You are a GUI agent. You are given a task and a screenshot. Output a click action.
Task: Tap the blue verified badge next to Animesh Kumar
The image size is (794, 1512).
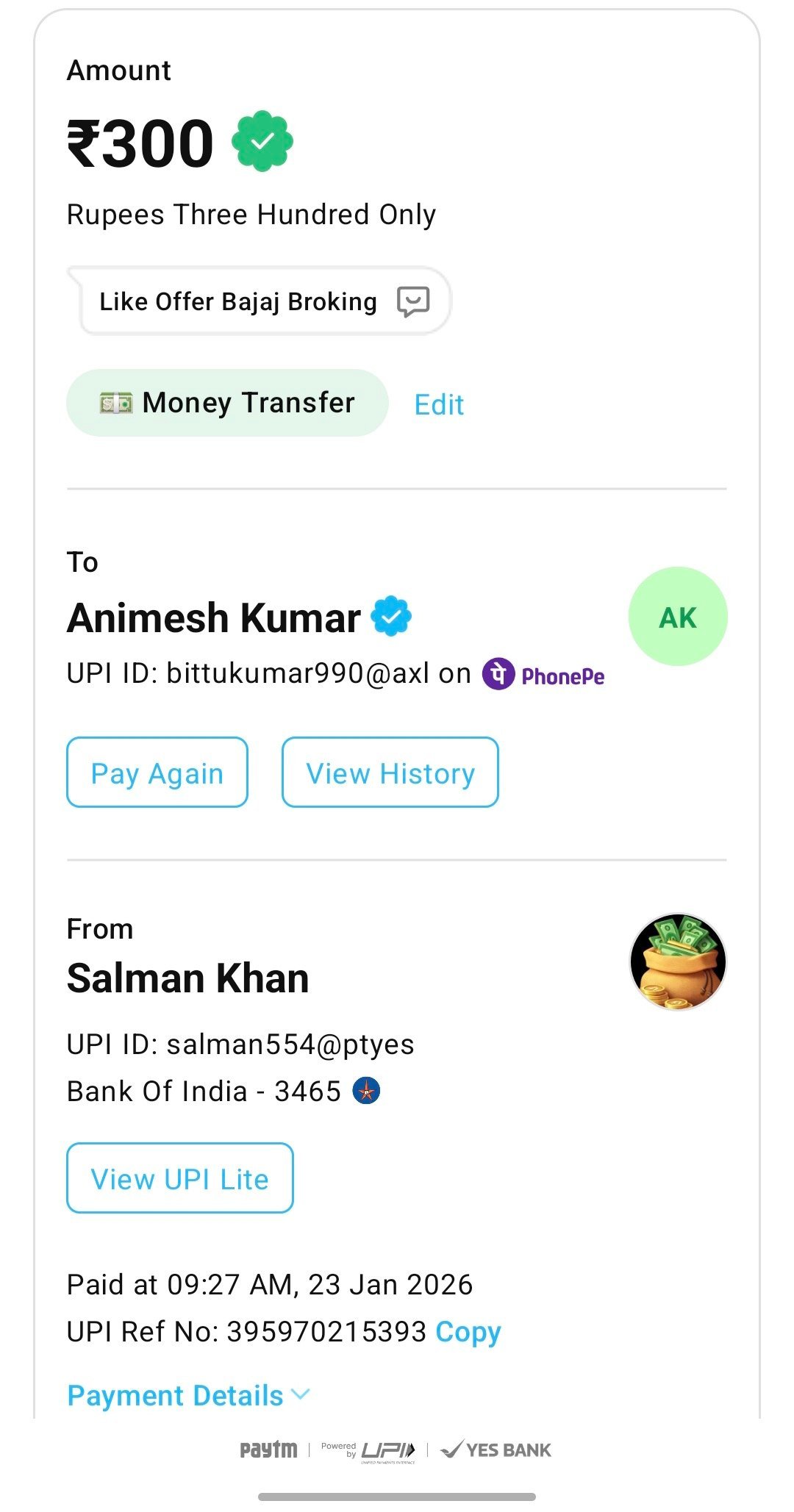tap(391, 616)
